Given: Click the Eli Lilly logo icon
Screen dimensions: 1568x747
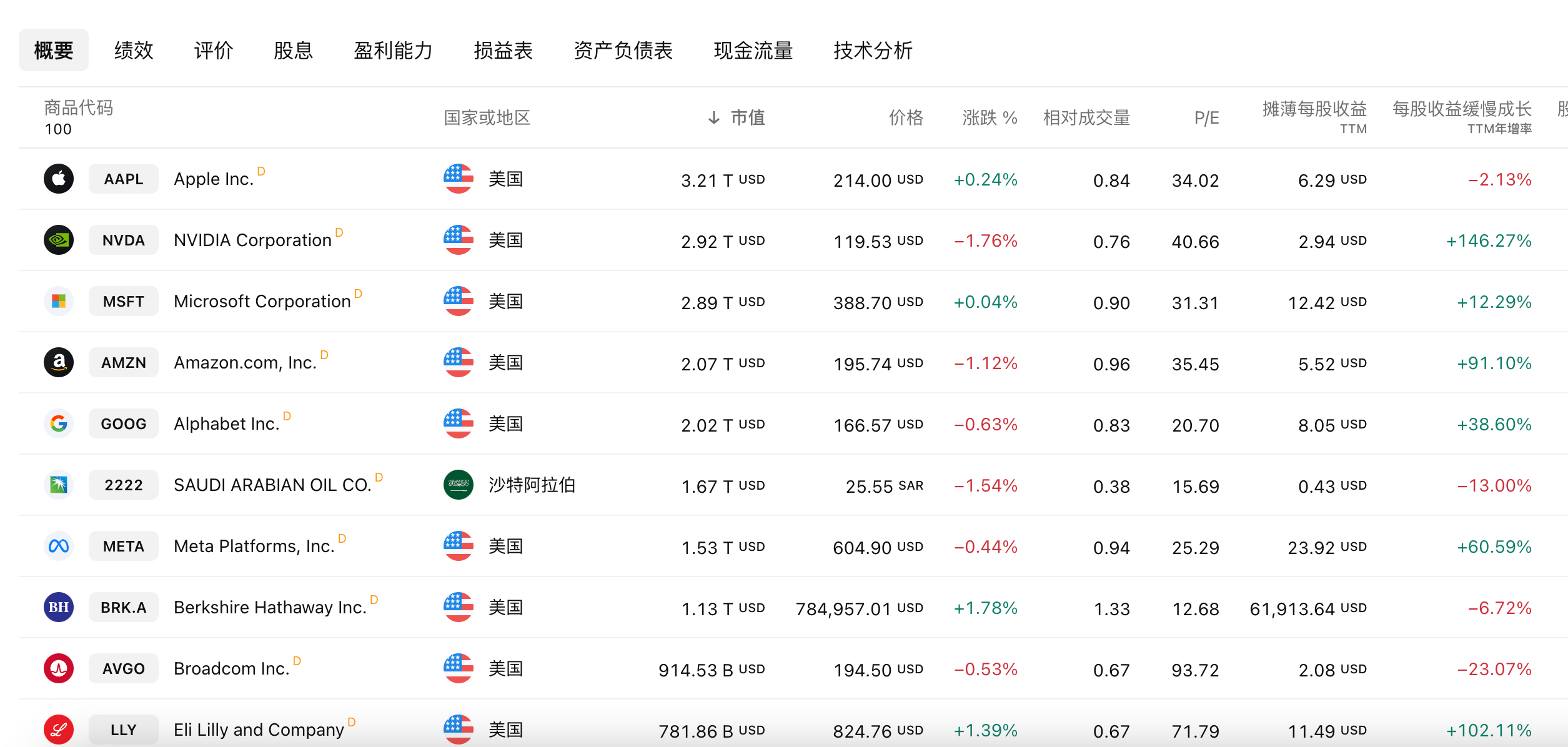Looking at the screenshot, I should point(59,730).
